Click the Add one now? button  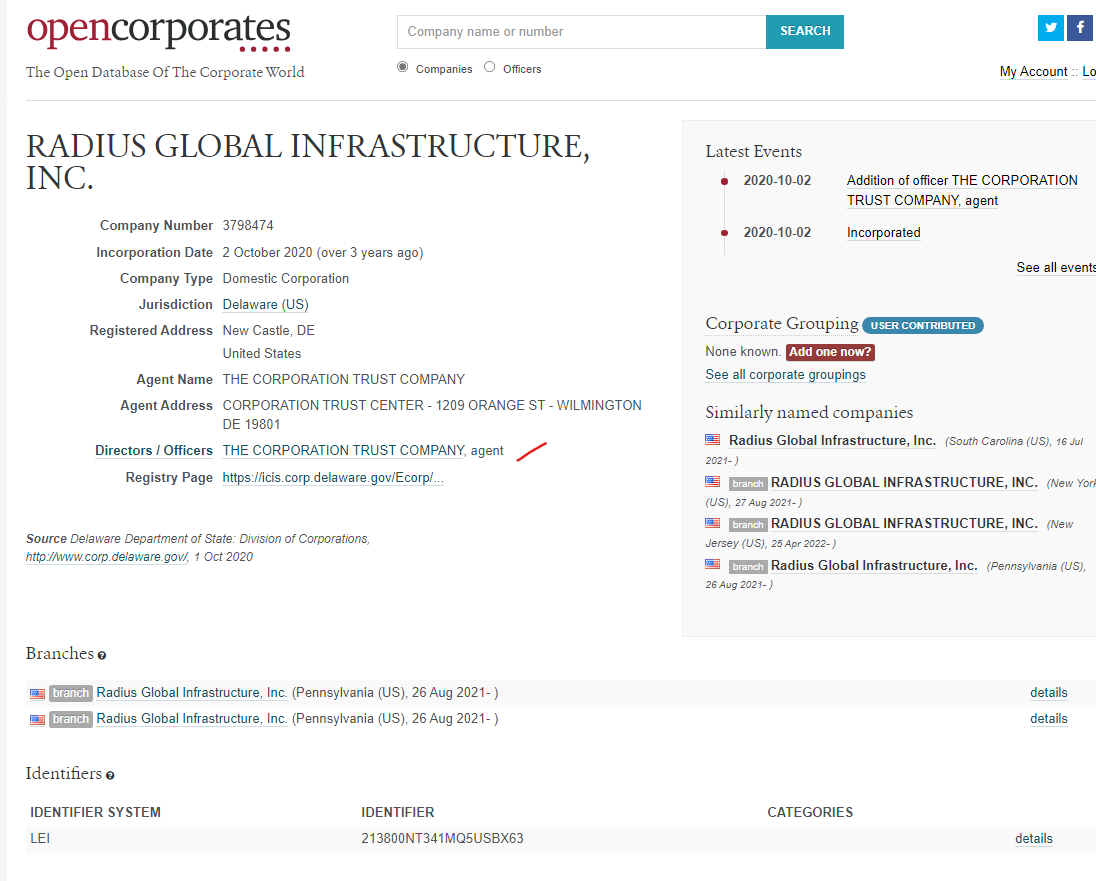(830, 352)
